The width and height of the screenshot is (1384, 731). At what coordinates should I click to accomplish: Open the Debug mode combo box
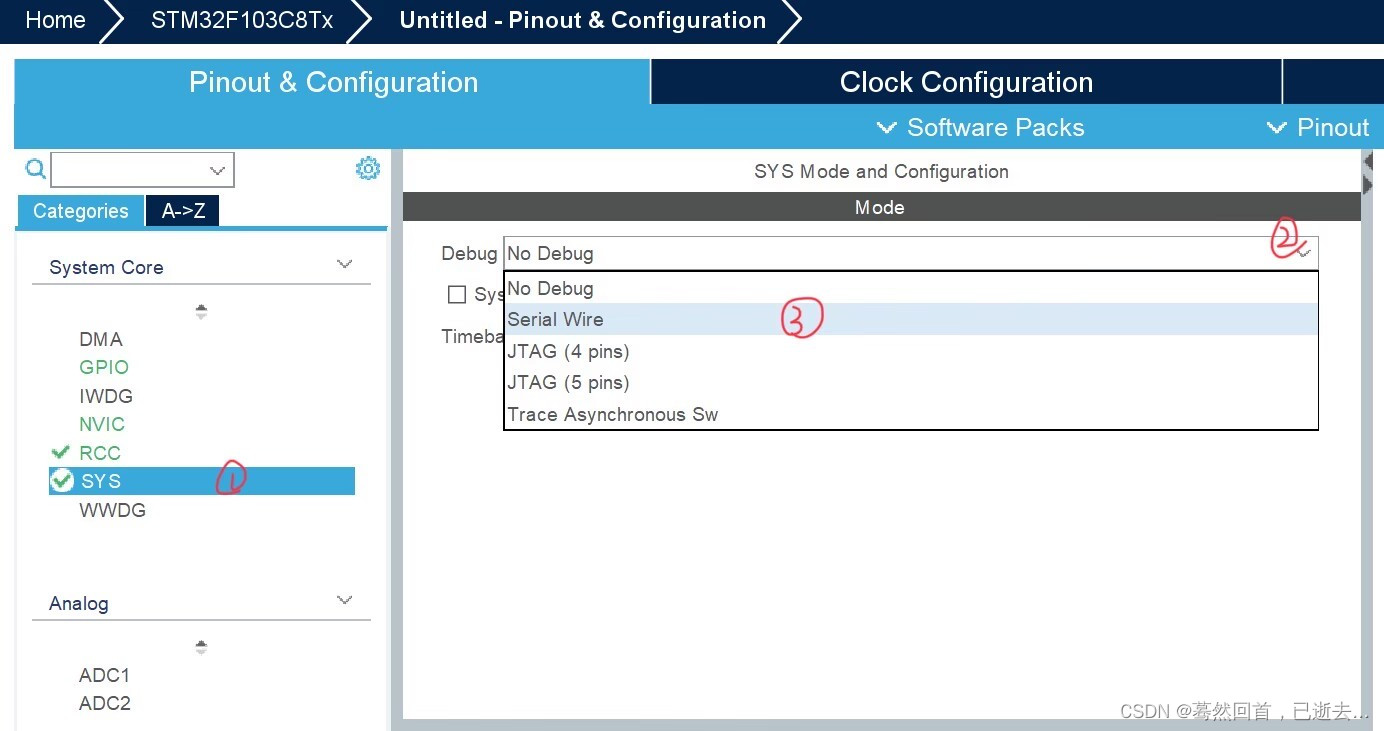(911, 253)
